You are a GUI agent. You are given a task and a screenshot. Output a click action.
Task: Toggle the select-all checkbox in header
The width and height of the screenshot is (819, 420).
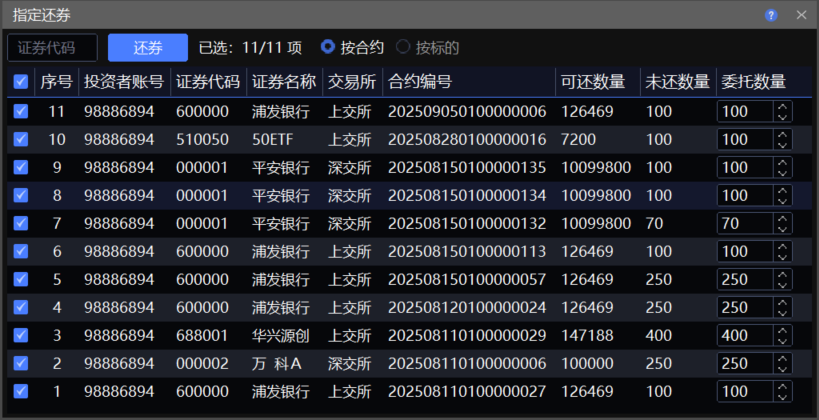(21, 82)
